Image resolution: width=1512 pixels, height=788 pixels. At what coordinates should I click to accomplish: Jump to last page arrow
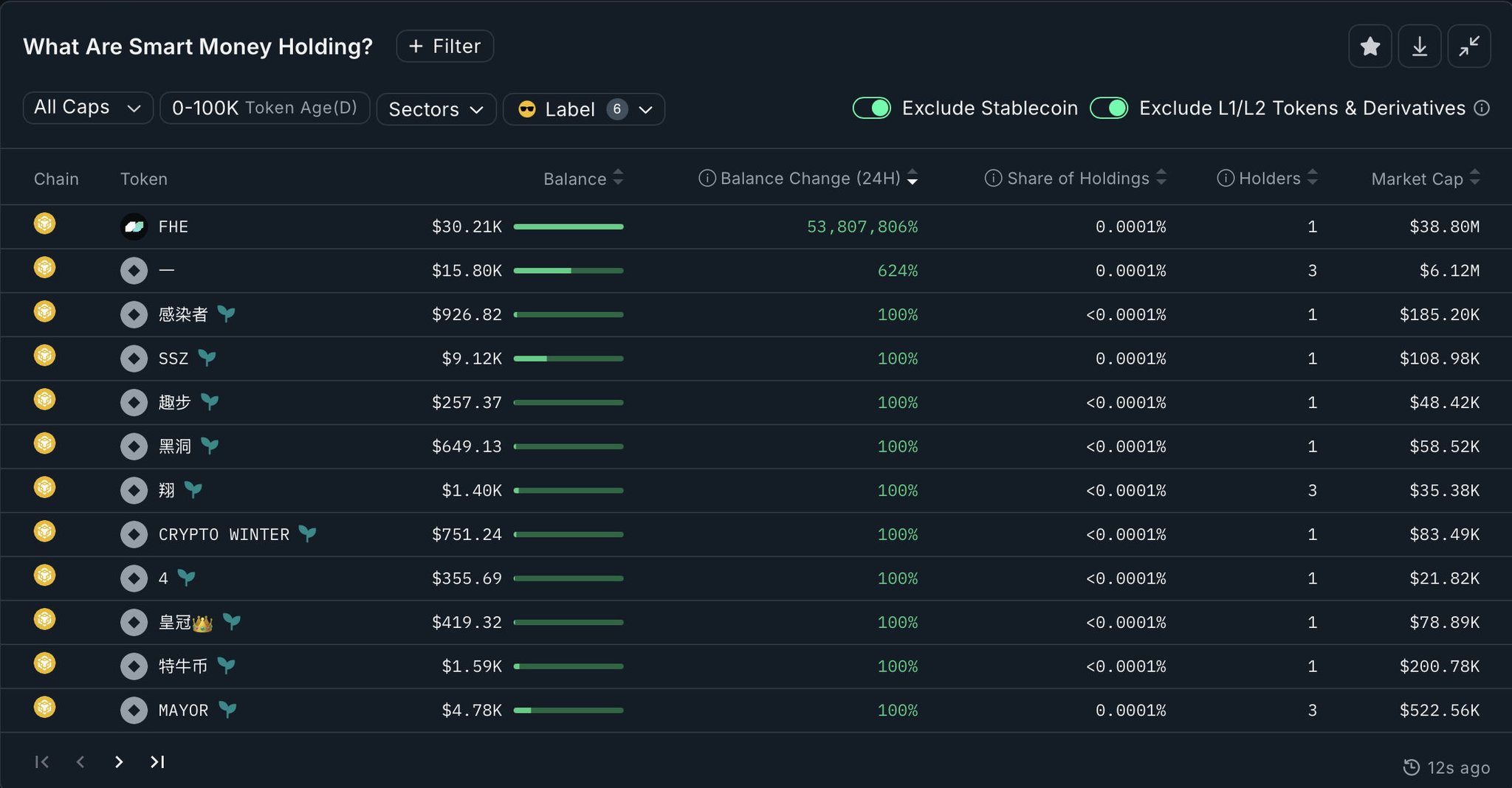click(x=157, y=761)
